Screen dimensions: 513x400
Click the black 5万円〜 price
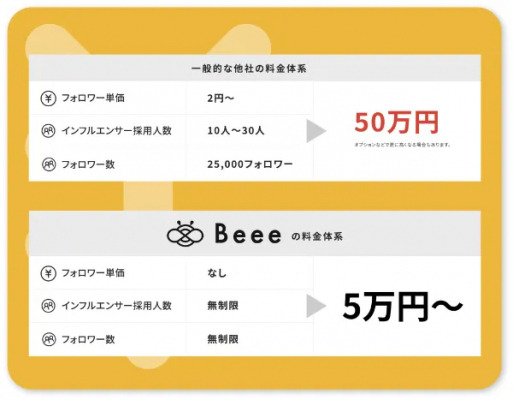(x=403, y=306)
